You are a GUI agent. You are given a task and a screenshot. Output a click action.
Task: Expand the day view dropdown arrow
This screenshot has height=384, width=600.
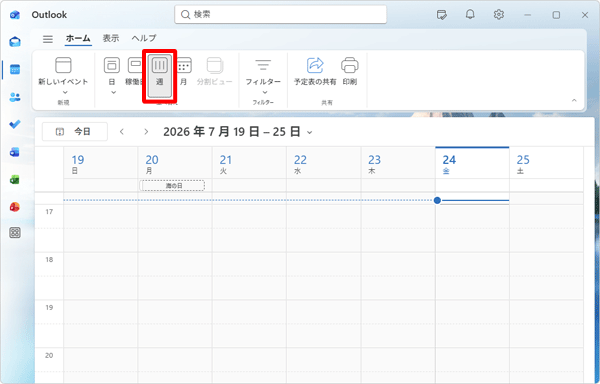pyautogui.click(x=114, y=92)
